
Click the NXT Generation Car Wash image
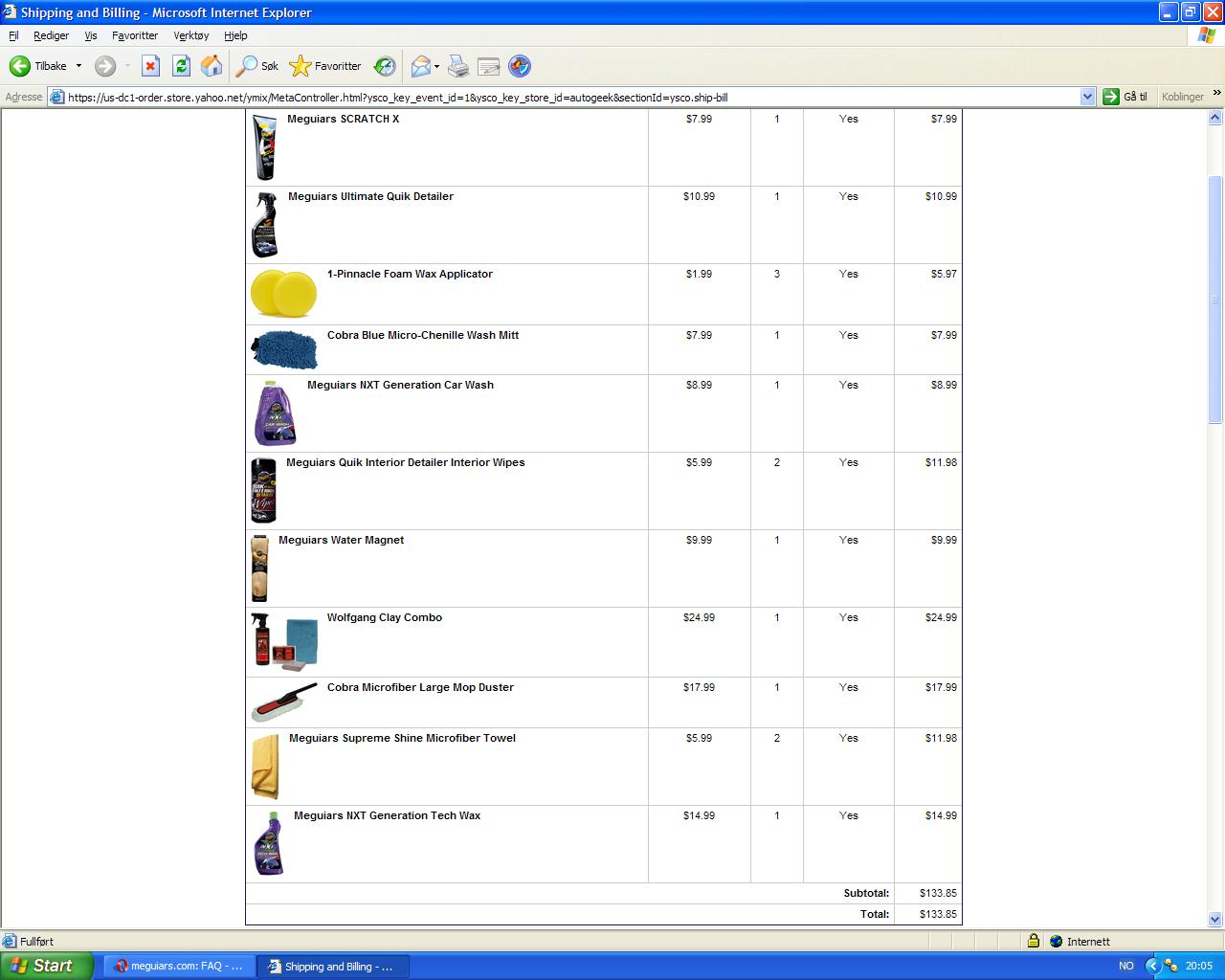tap(276, 412)
